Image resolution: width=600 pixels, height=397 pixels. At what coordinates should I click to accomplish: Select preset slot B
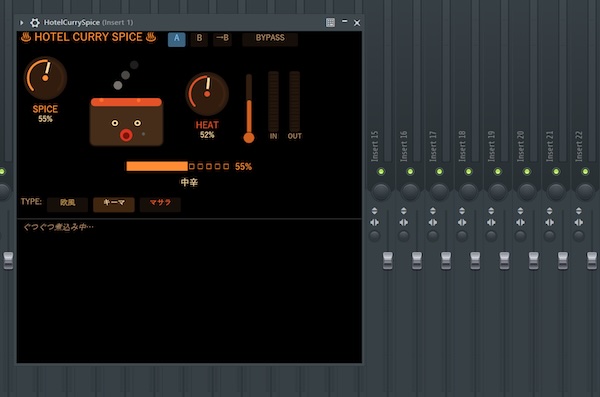(199, 38)
